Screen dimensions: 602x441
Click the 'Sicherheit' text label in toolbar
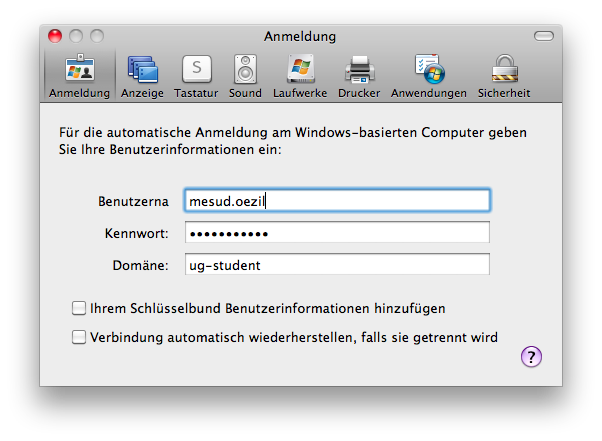click(503, 93)
